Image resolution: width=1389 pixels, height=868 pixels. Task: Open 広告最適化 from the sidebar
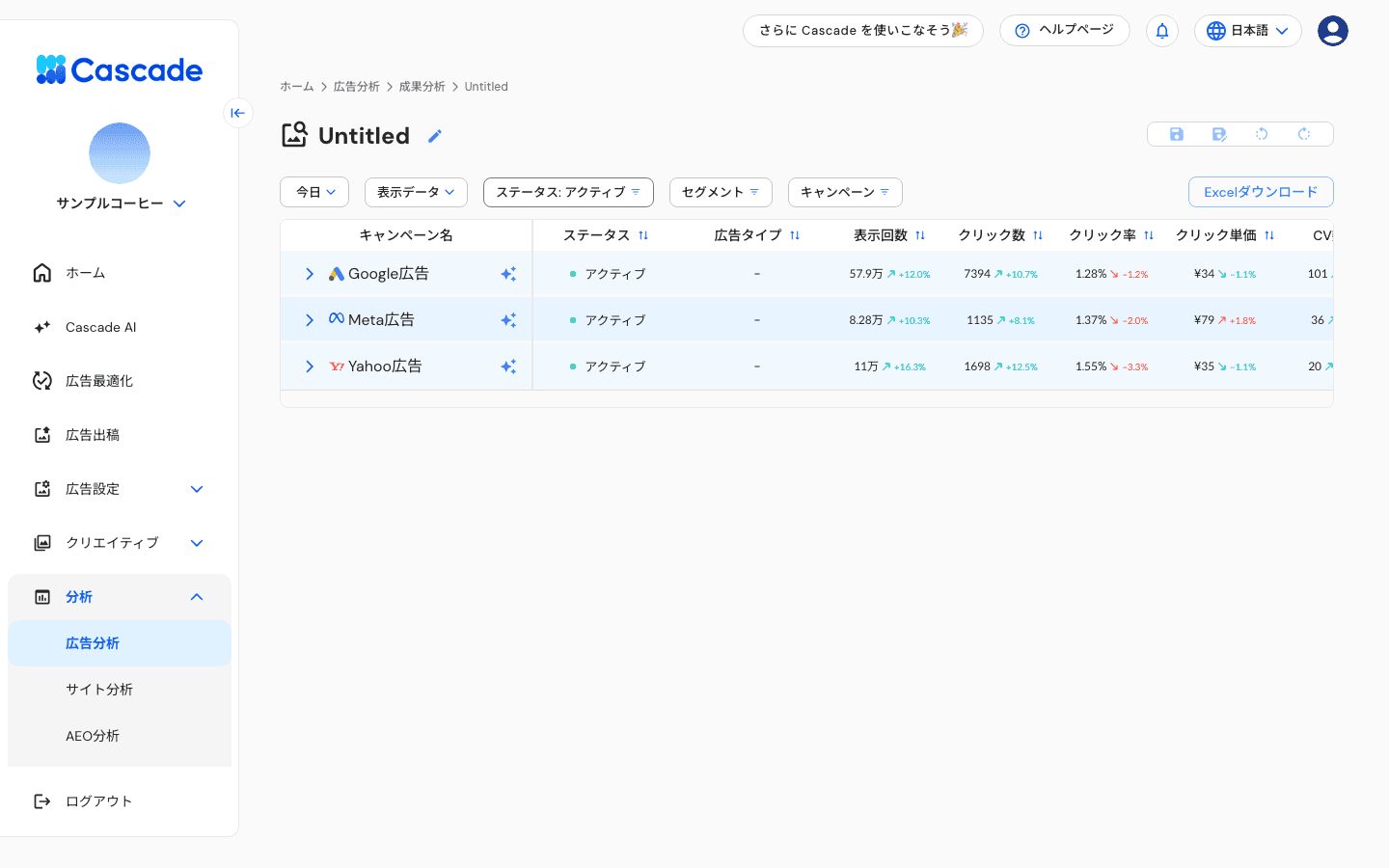click(x=120, y=381)
